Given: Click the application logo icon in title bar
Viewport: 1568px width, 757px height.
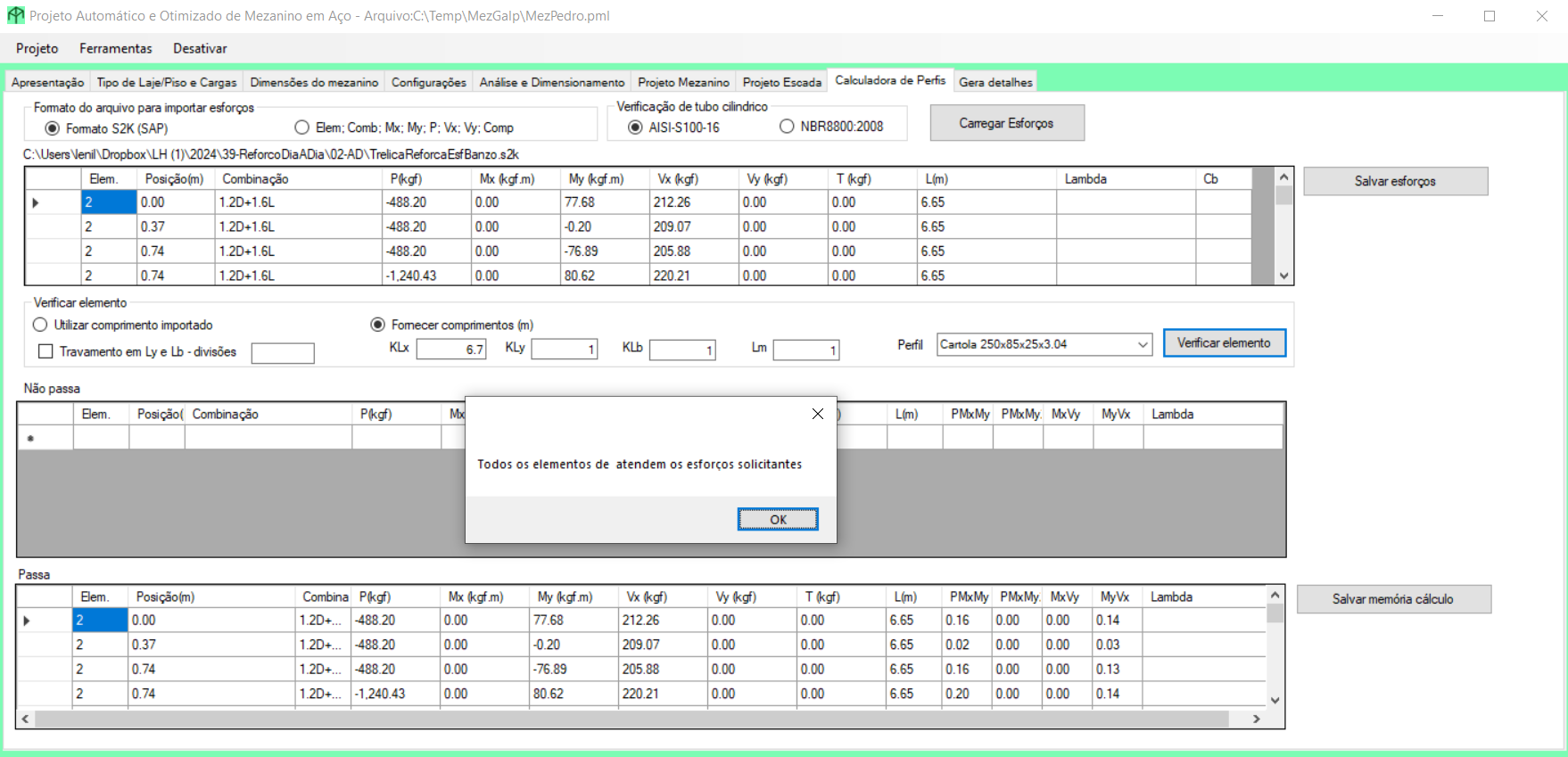Looking at the screenshot, I should tap(15, 16).
